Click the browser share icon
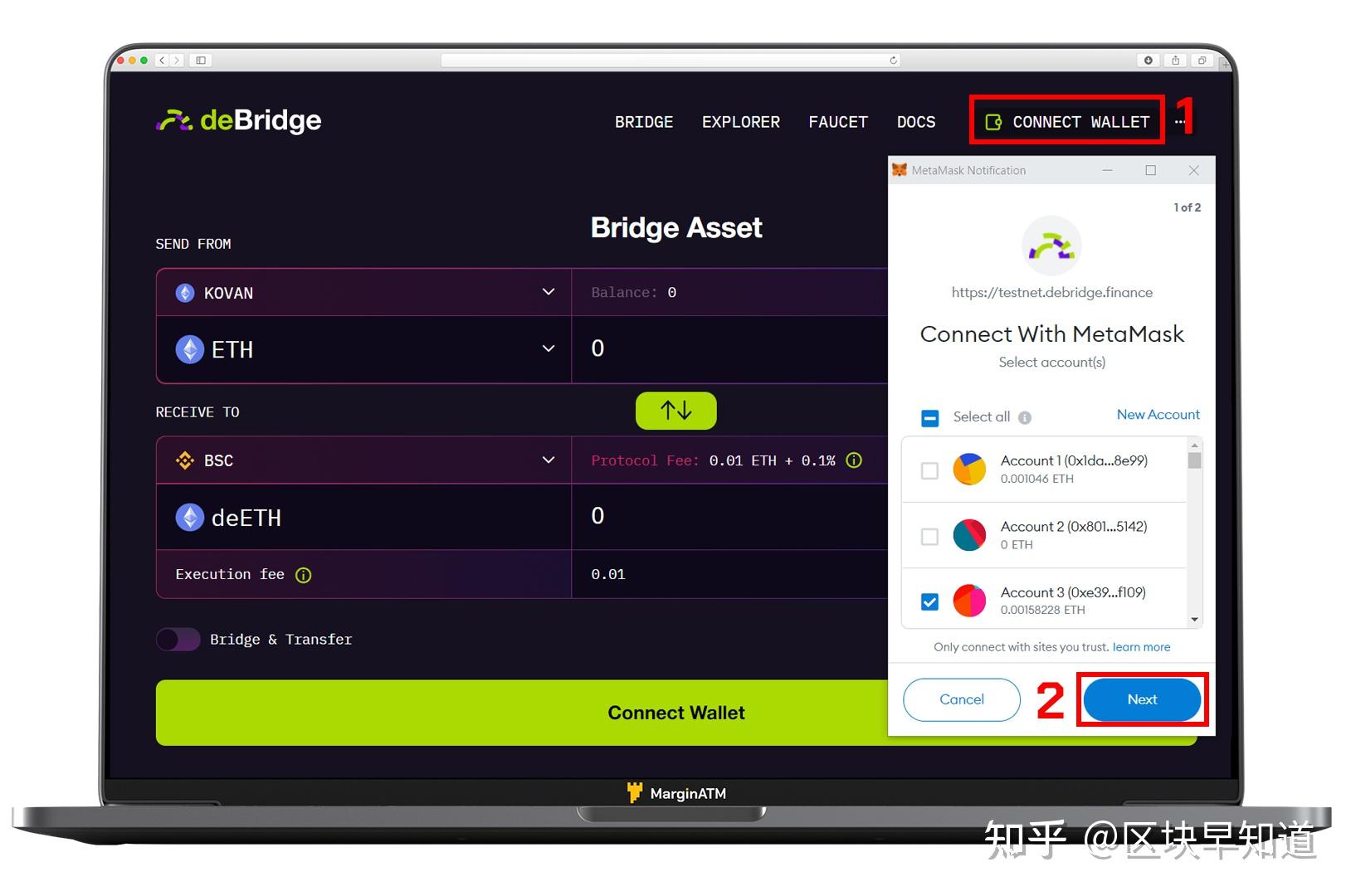This screenshot has height=896, width=1351. point(1175,61)
